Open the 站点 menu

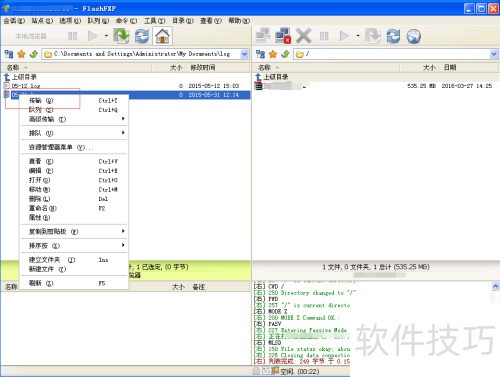42,21
